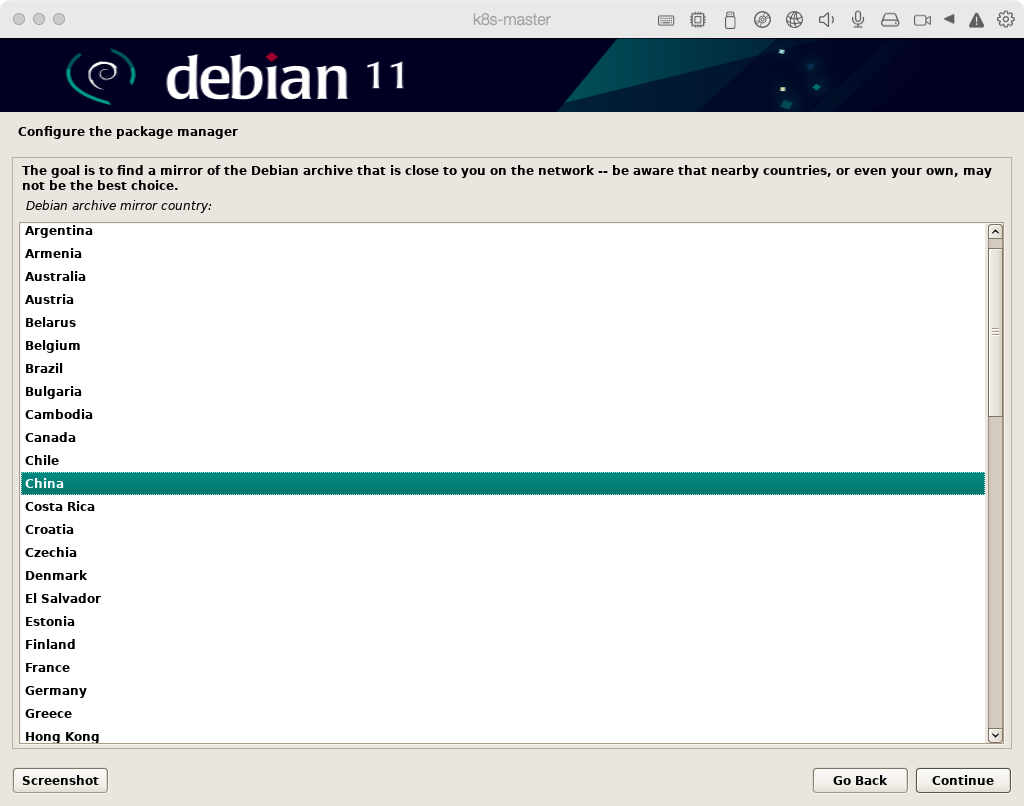
Task: Click the left-pointing triangle icon
Action: 950,20
